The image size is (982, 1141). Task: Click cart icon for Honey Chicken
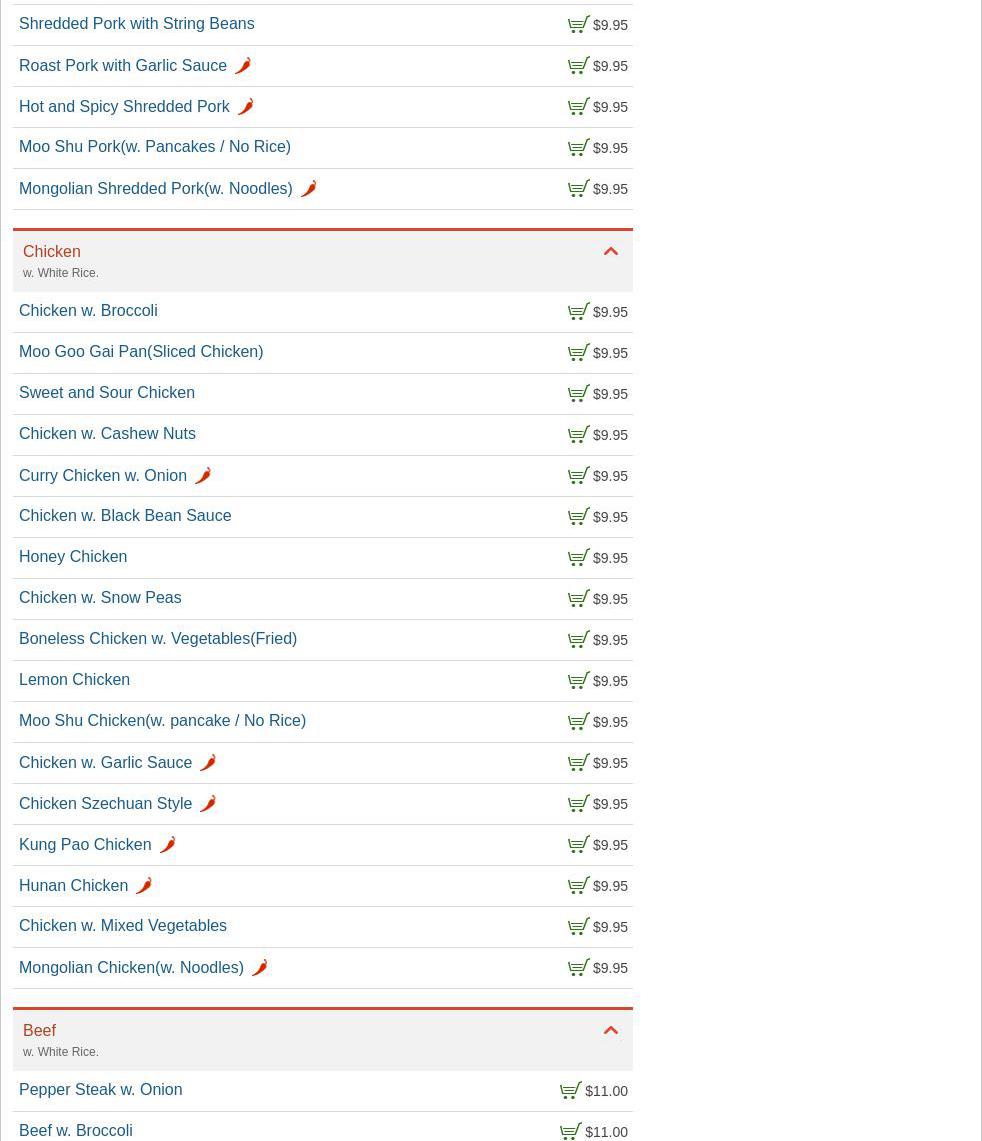click(578, 558)
